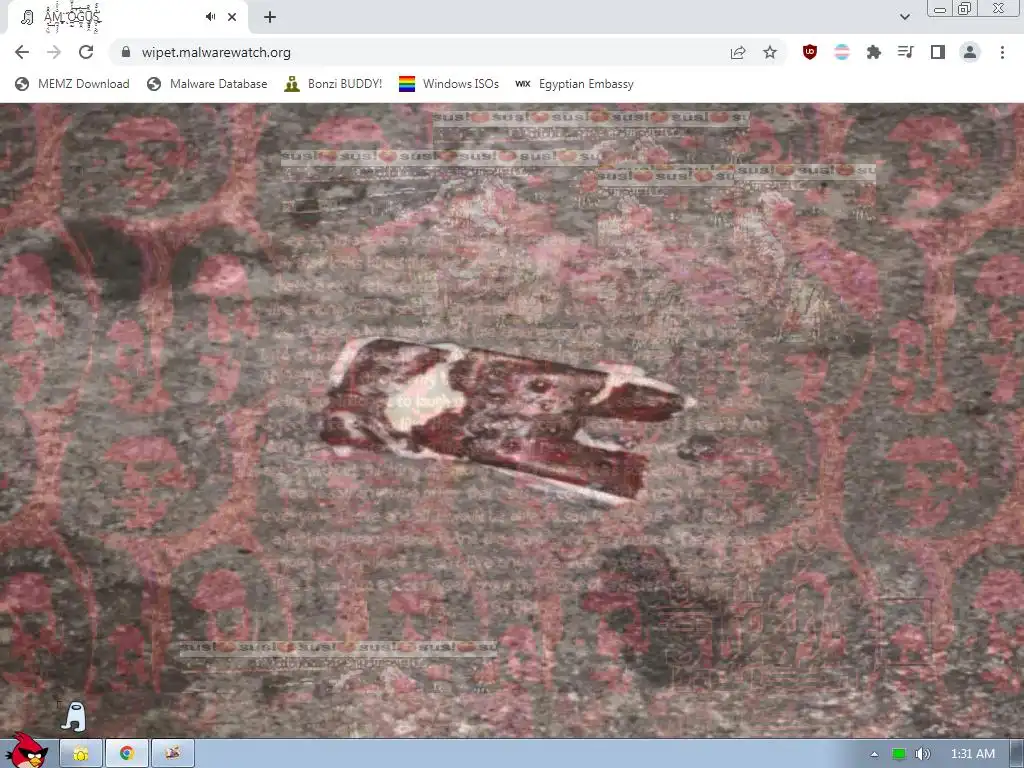Click the Angry Birds start button

26,751
